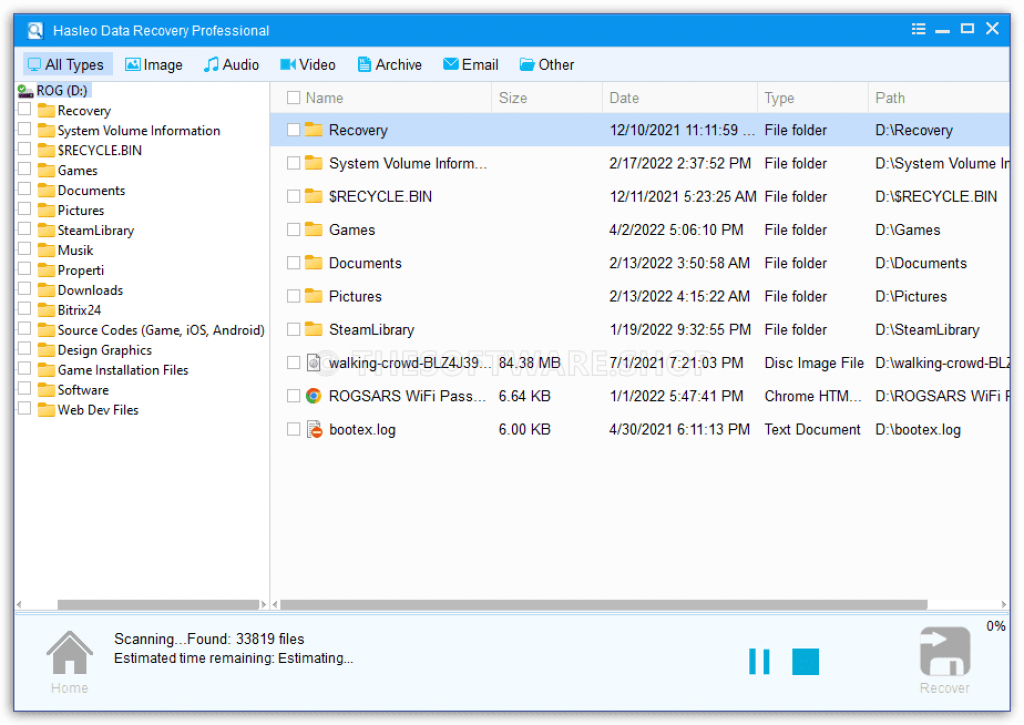Check the walking-crowd file checkbox

pos(294,362)
